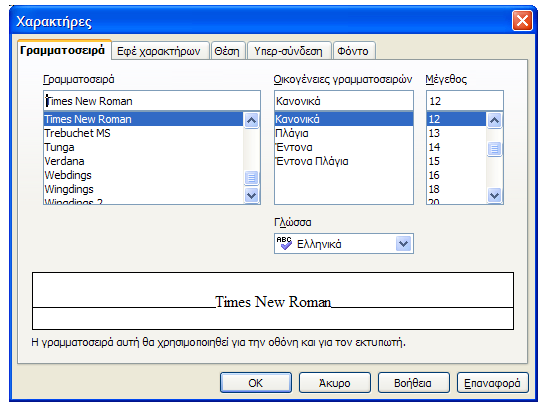This screenshot has height=416, width=549.
Task: Close the Χαρακτήρες dialog
Action: [522, 21]
